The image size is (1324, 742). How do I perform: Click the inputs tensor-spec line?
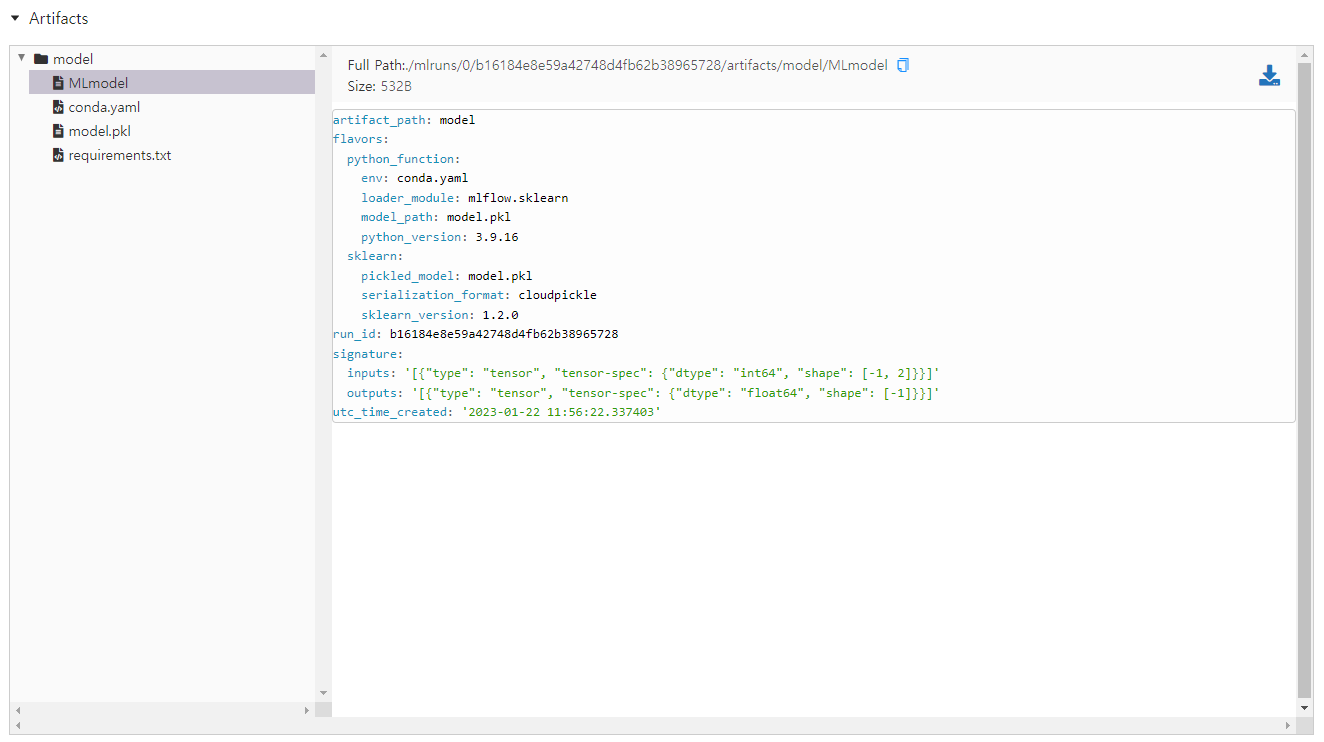644,373
